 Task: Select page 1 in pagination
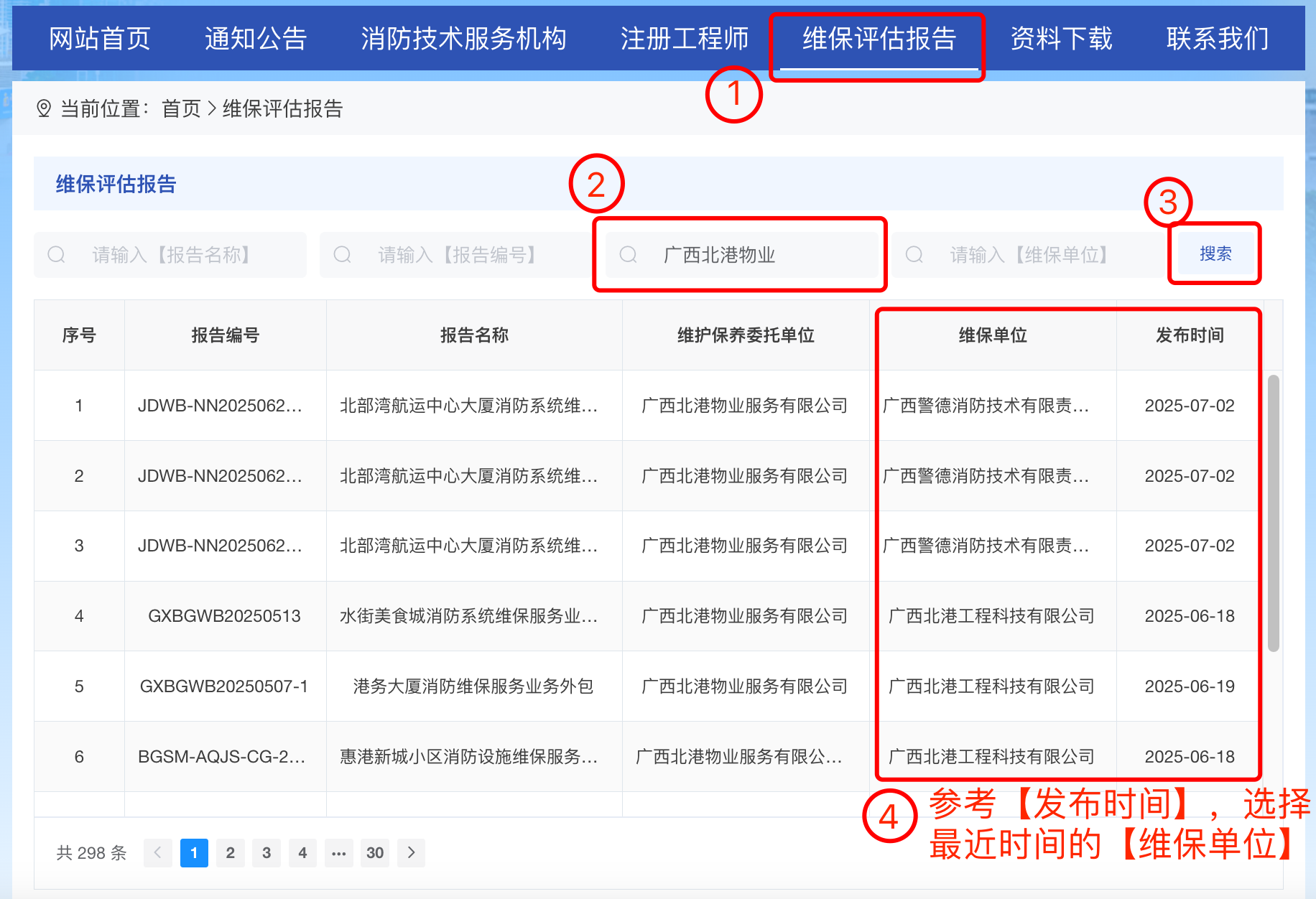[x=194, y=853]
